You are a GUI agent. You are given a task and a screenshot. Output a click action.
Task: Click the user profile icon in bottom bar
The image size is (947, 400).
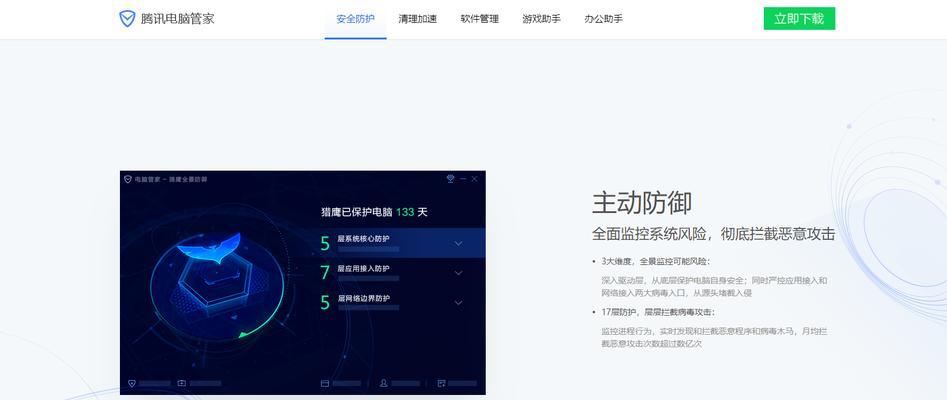(x=384, y=383)
